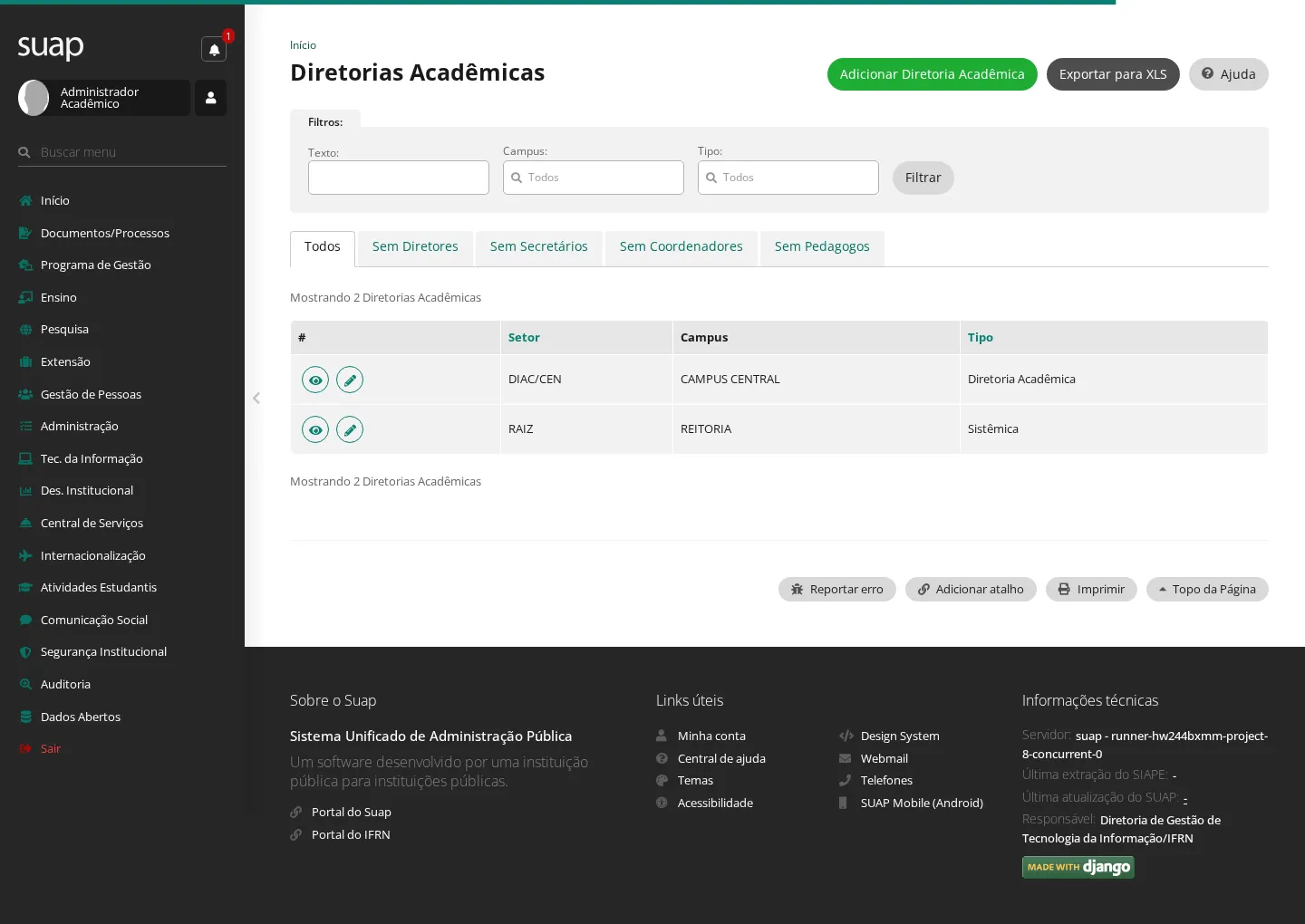Image resolution: width=1305 pixels, height=924 pixels.
Task: Collapse the sidebar with the chevron arrow
Action: 256,398
